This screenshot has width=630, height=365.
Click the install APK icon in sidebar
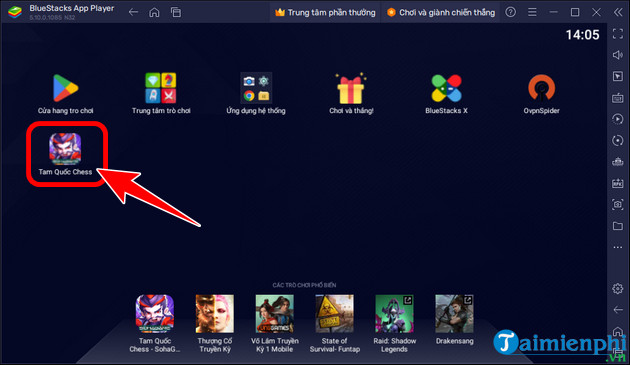click(618, 183)
